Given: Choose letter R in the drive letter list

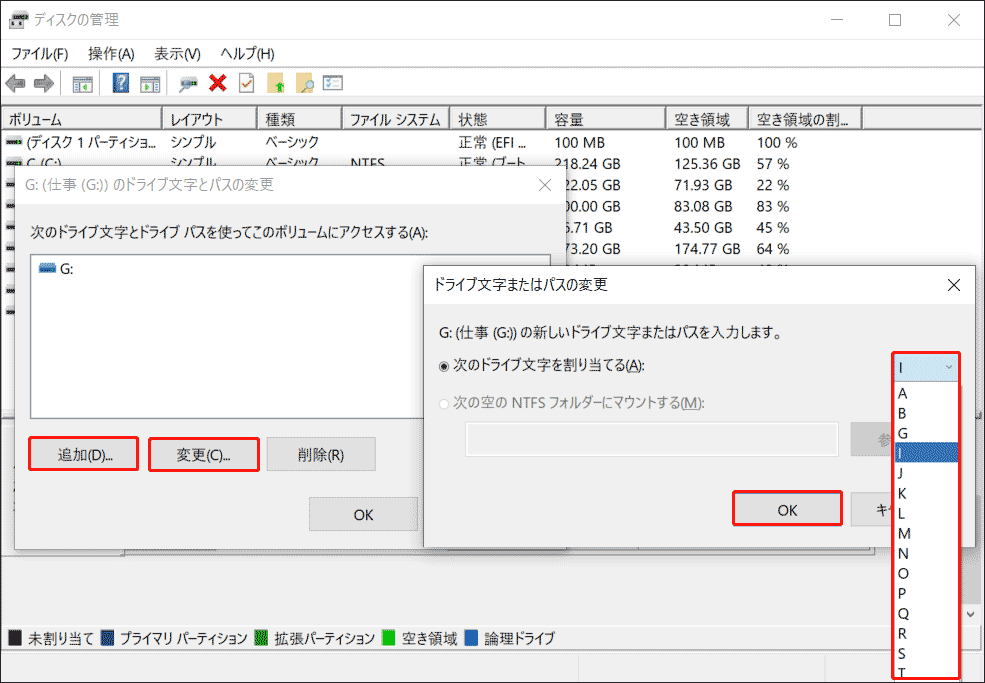Looking at the screenshot, I should tap(926, 633).
